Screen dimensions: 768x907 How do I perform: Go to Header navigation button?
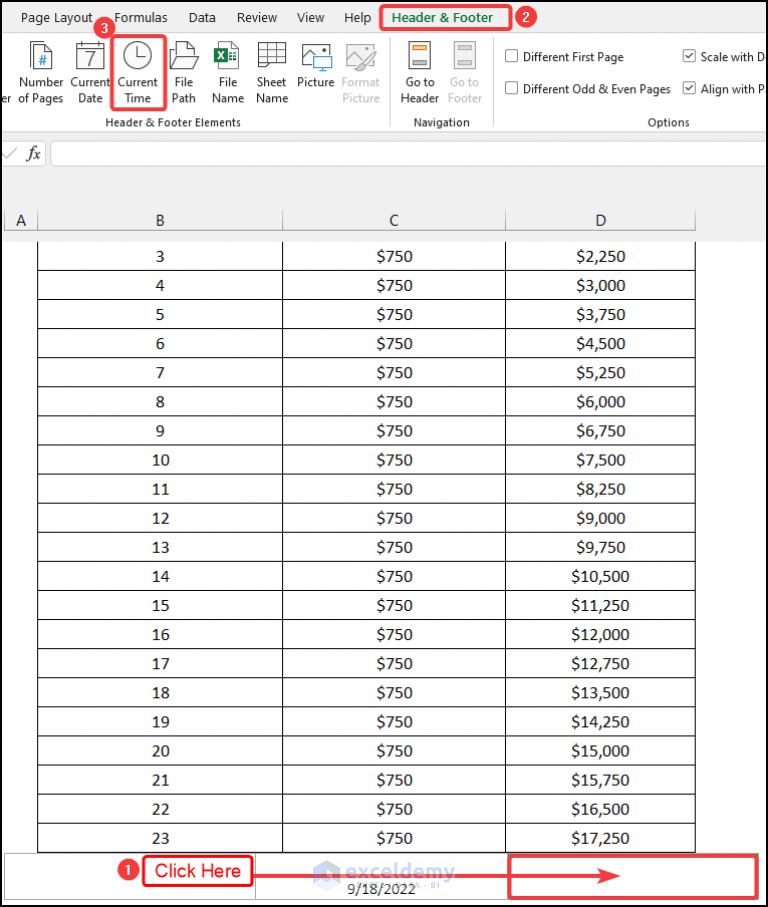(x=420, y=72)
